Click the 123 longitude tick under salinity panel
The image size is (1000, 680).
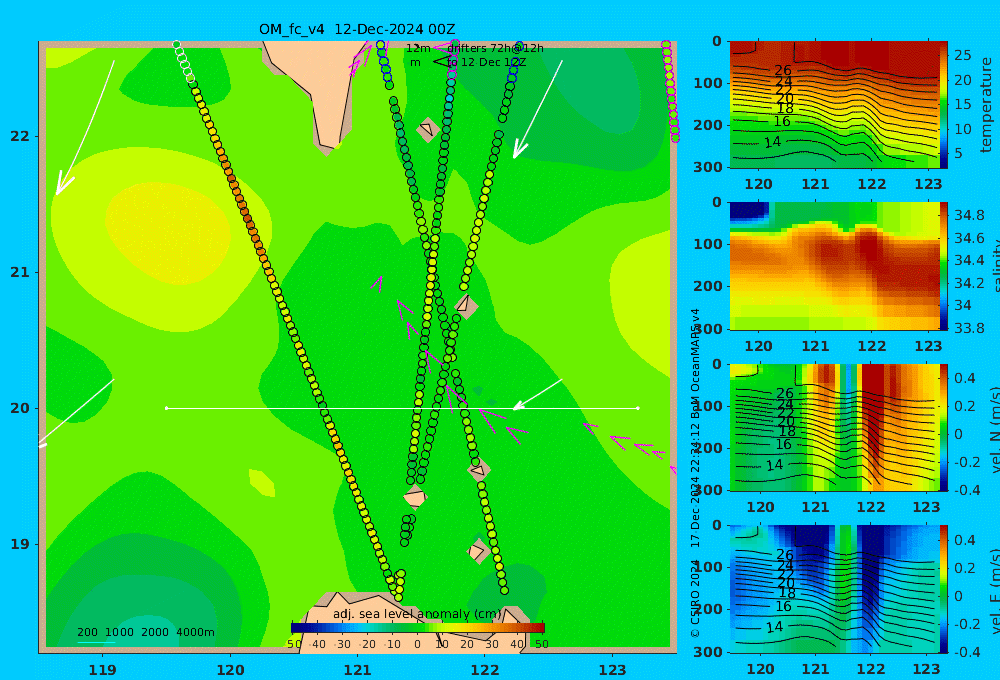tap(928, 346)
